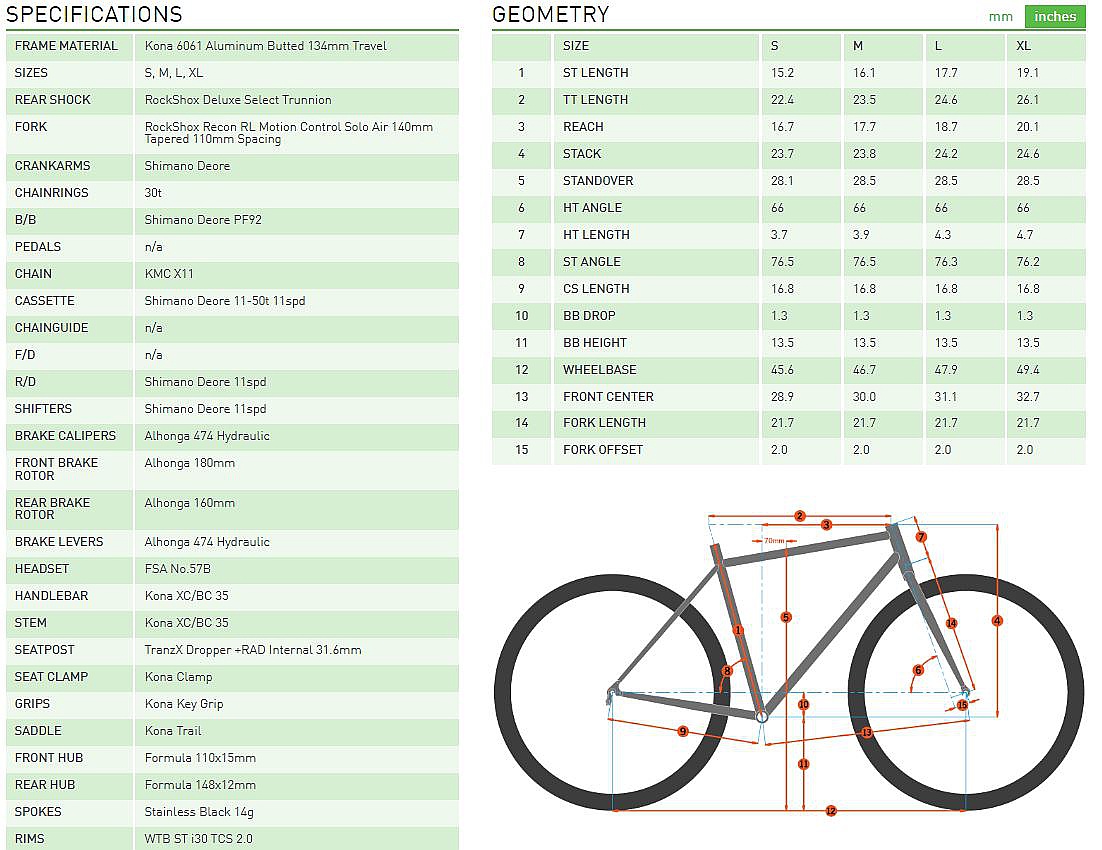The image size is (1102, 850).
Task: Switch geometry units to mm
Action: [x=1000, y=16]
